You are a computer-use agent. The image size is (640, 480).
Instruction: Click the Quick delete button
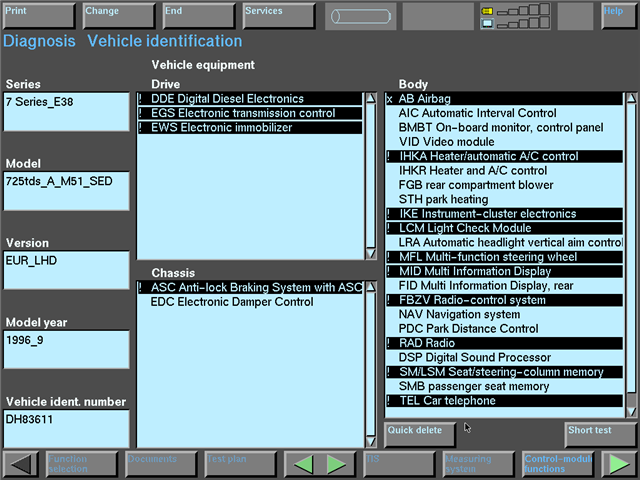[x=420, y=435]
